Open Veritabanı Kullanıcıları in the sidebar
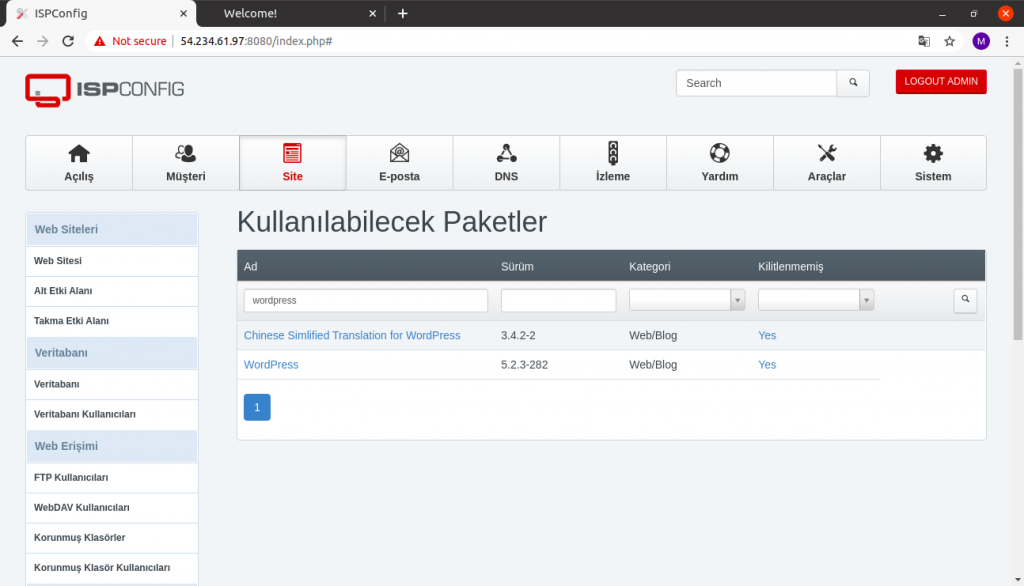1024x586 pixels. (112, 414)
